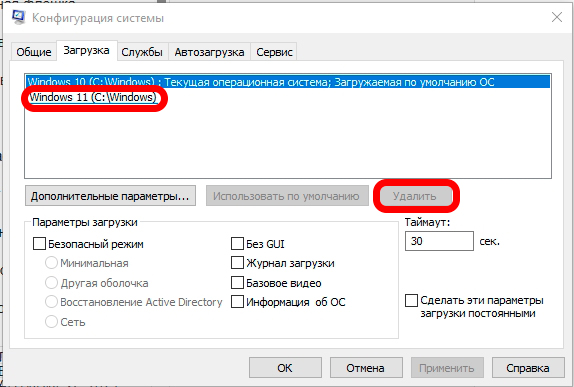Check Сделать эти параметры загрузки постоянными
574x387 pixels.
point(411,301)
